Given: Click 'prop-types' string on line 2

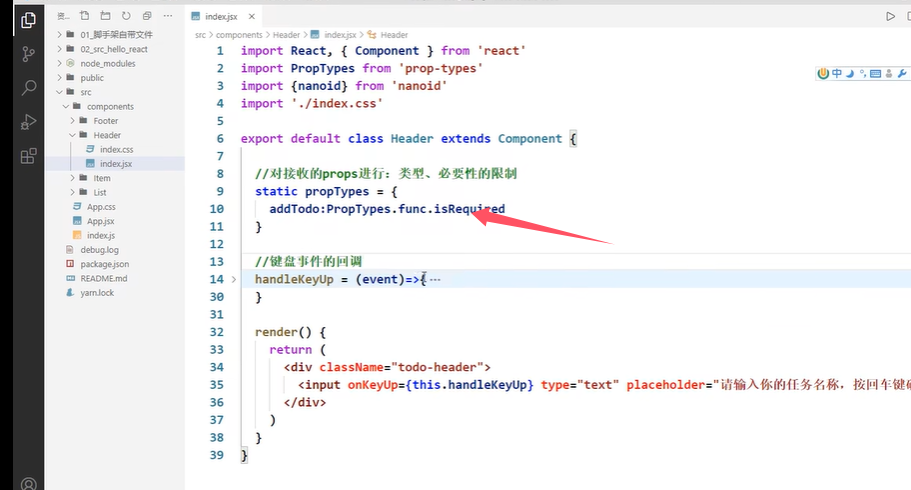Looking at the screenshot, I should click(x=440, y=69).
